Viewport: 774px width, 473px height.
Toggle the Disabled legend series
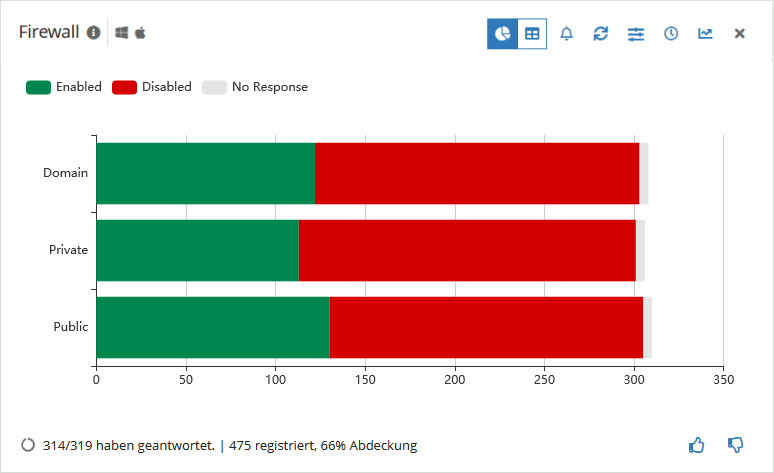(152, 87)
